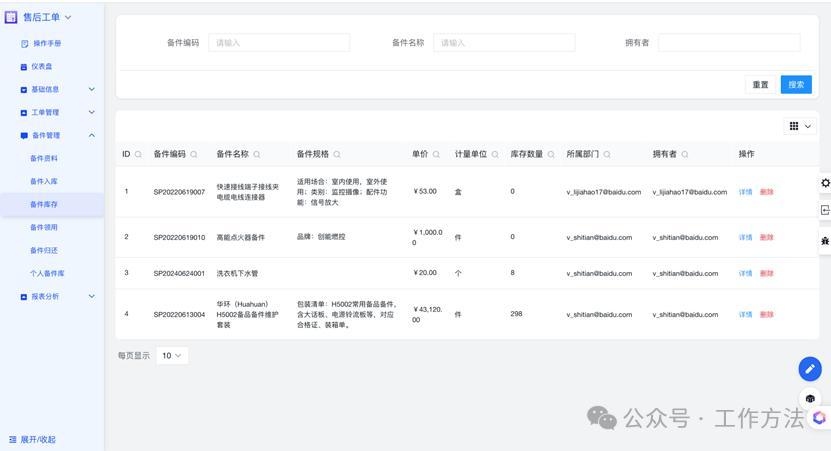The image size is (831, 451).
Task: Click search icon beside 备件编码 column header
Action: pyautogui.click(x=194, y=155)
